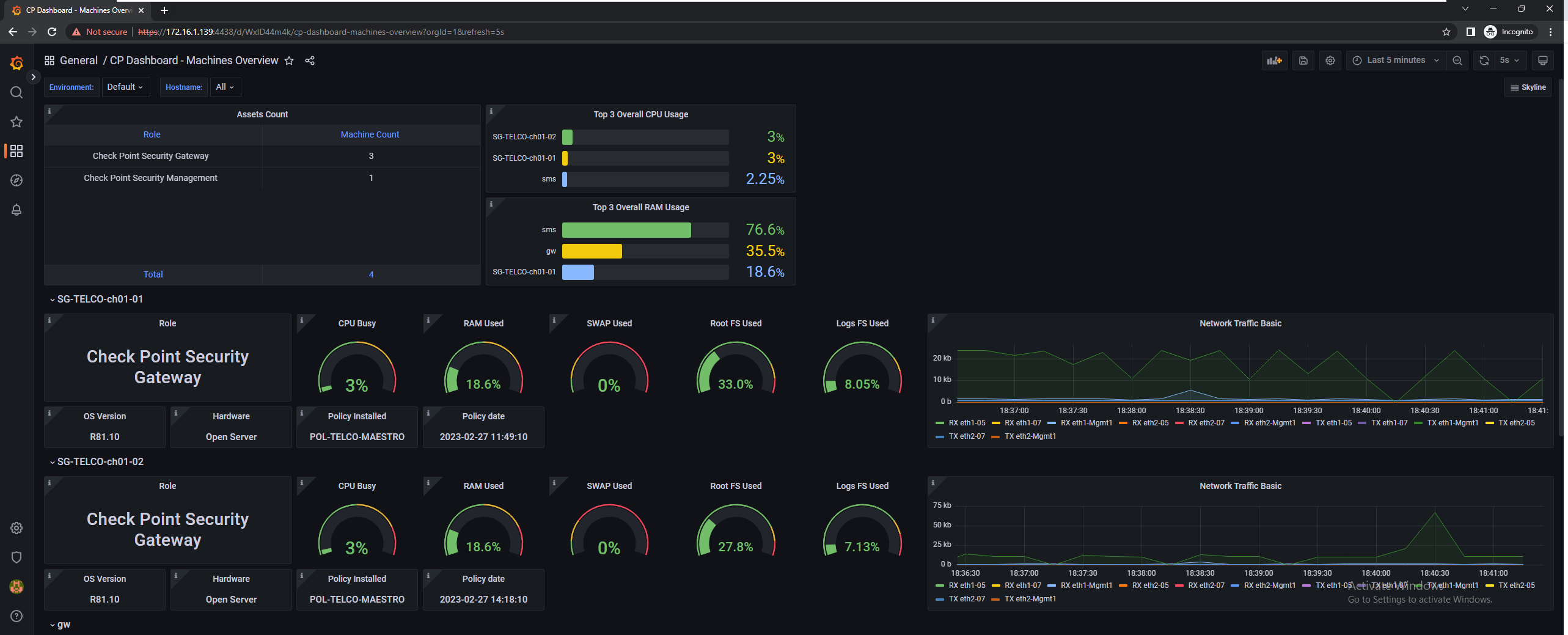Open the Alerting bell icon in sidebar
Viewport: 1568px width, 635px height.
tap(16, 210)
